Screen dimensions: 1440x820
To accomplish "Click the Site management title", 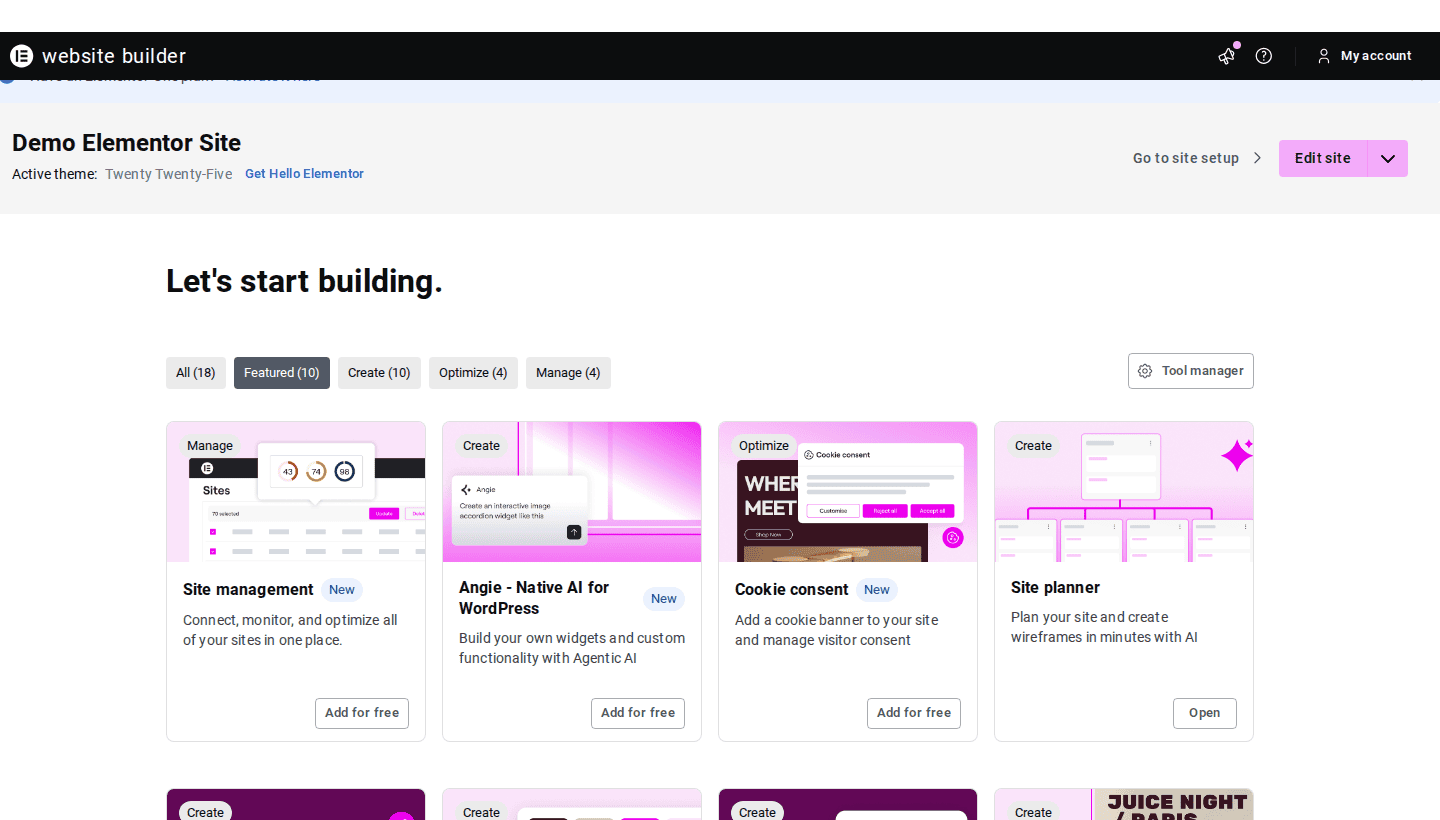I will click(248, 590).
